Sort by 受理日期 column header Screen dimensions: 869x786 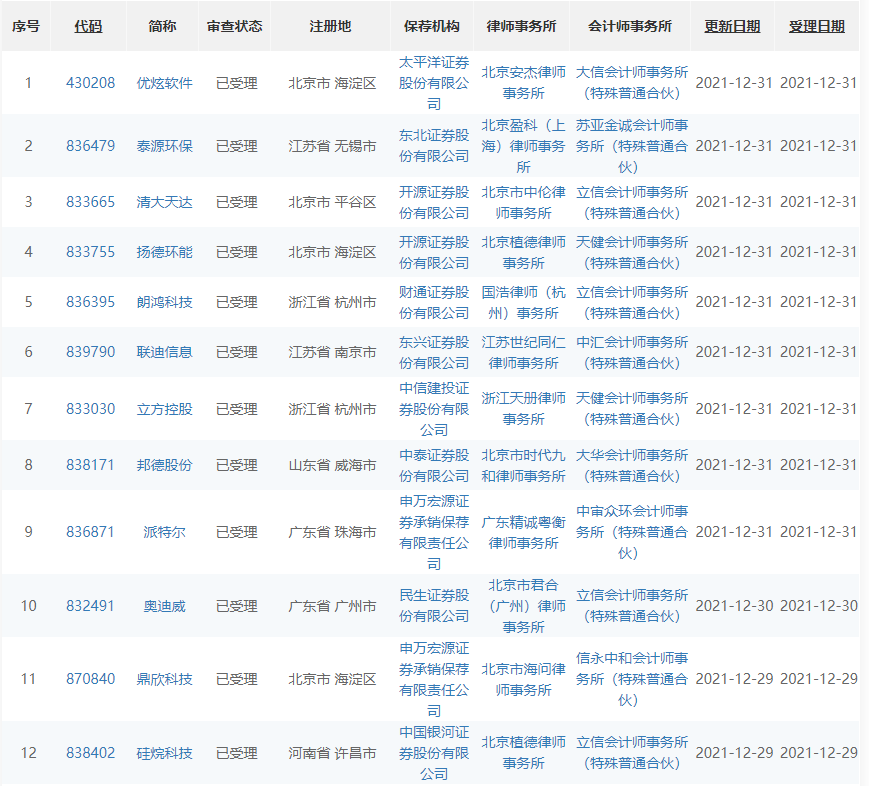coord(816,26)
